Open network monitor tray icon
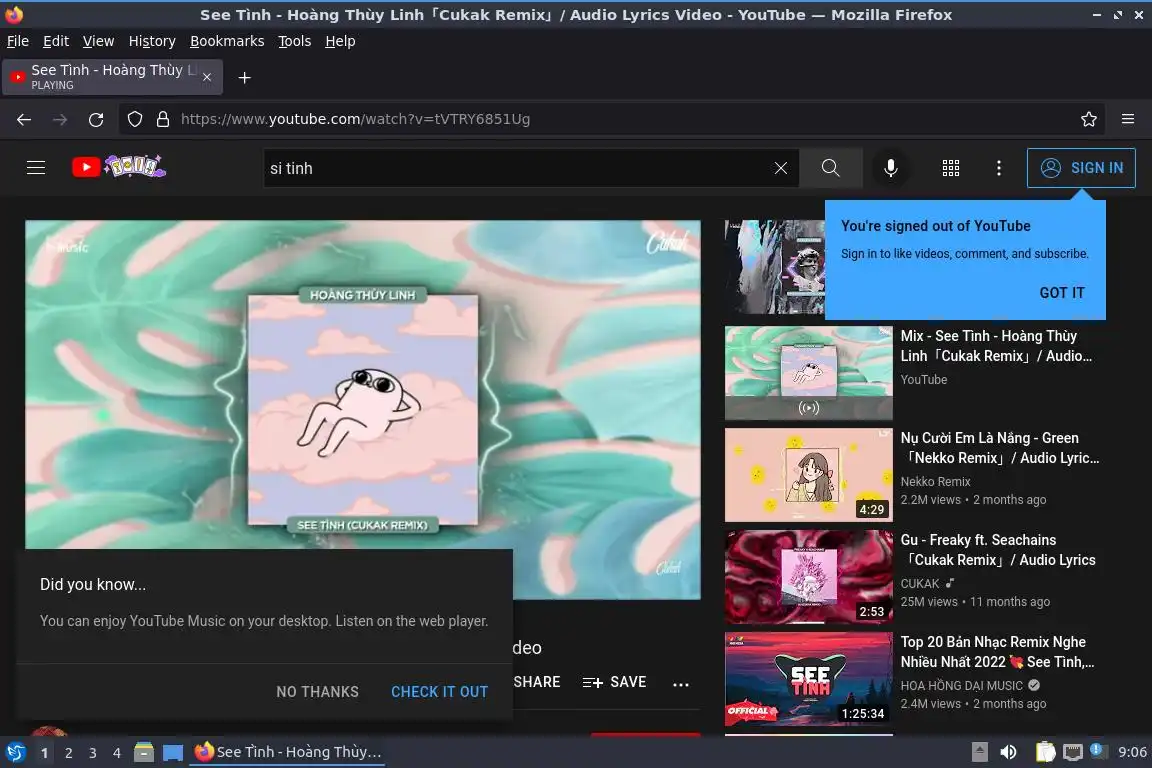 coord(1073,753)
